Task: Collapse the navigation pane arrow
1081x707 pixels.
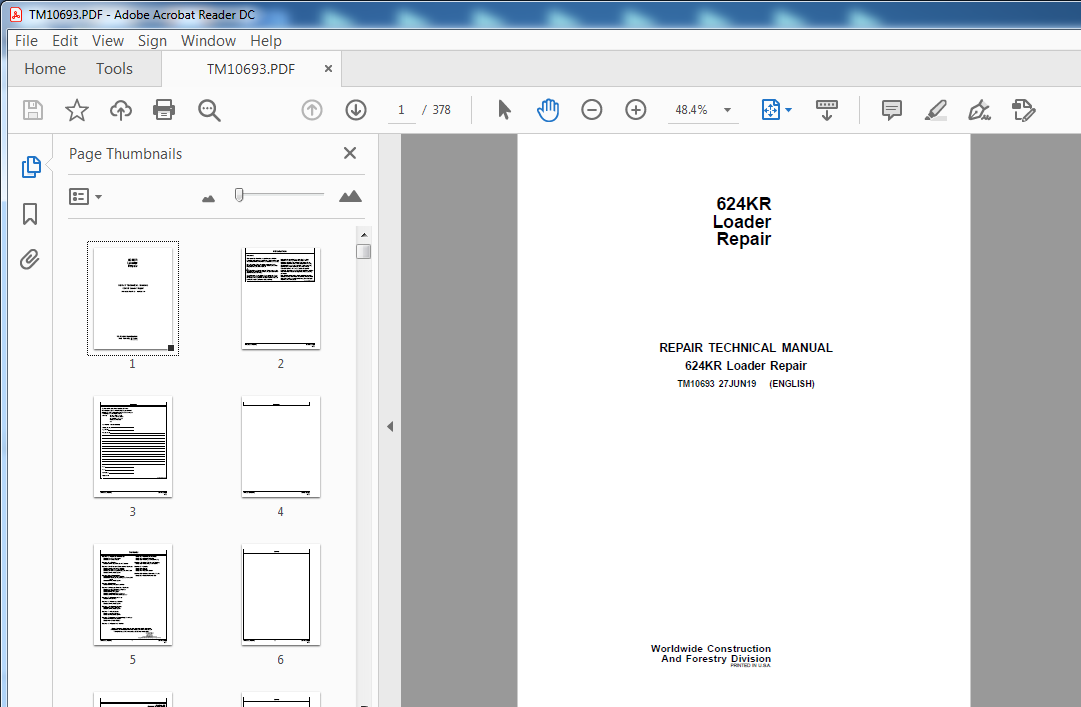Action: [390, 427]
